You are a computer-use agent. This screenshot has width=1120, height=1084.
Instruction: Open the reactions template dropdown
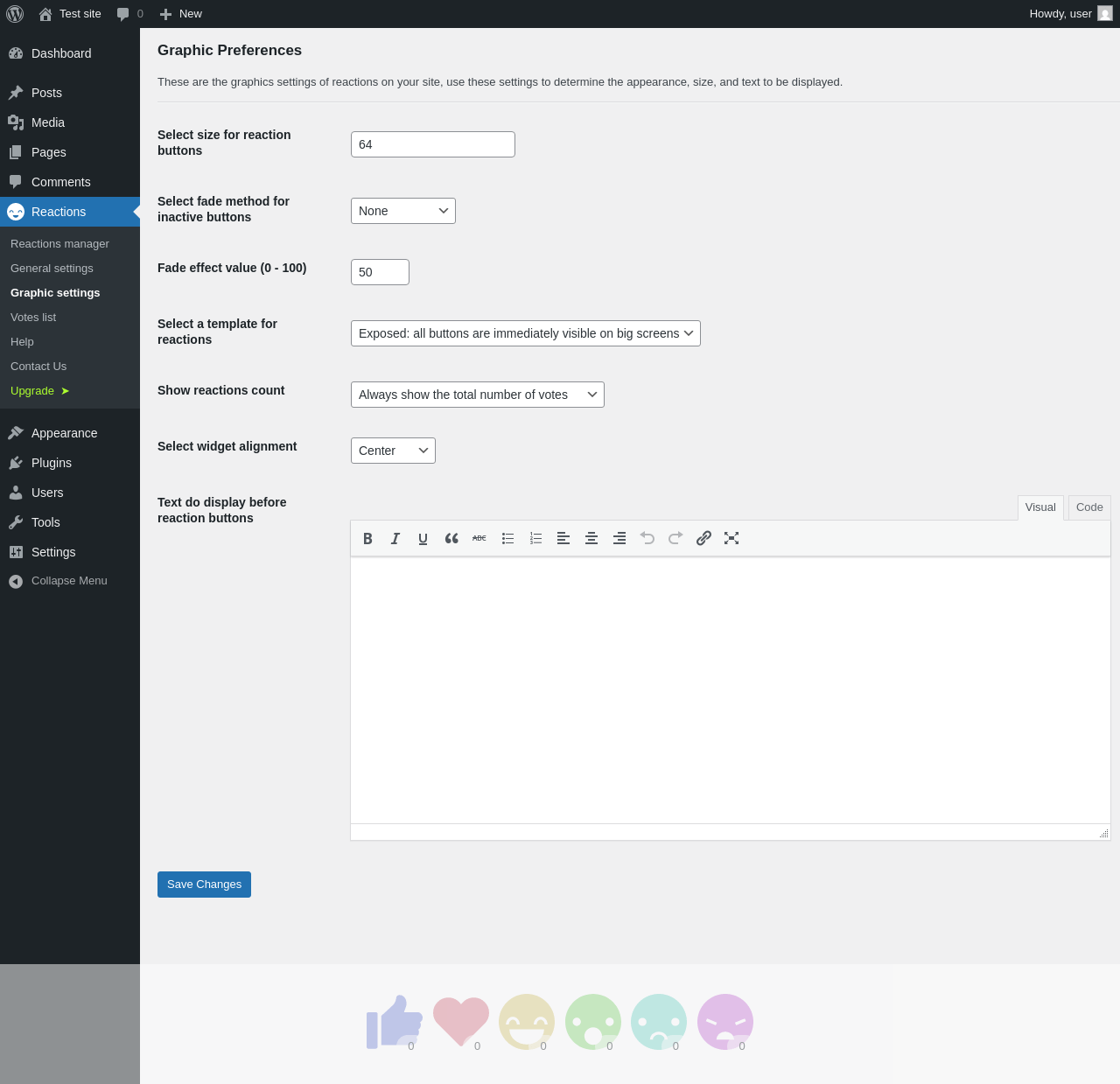(526, 333)
